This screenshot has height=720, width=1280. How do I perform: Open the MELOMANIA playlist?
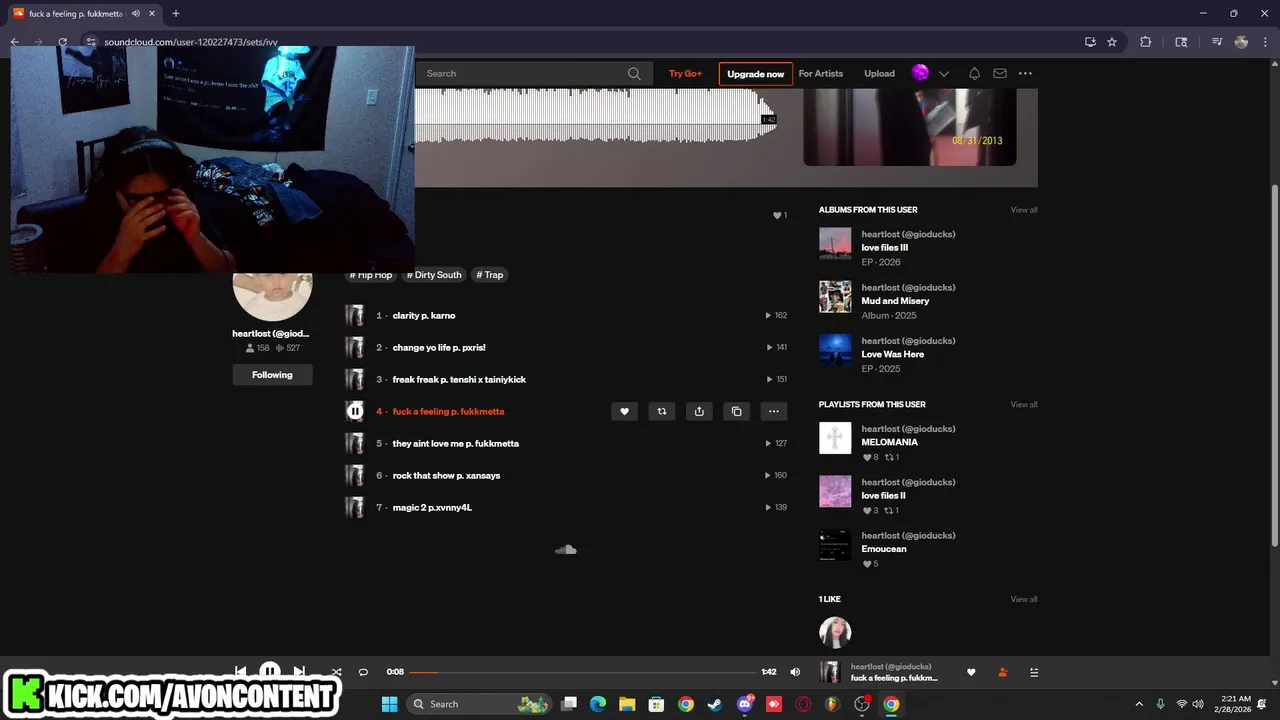point(890,442)
